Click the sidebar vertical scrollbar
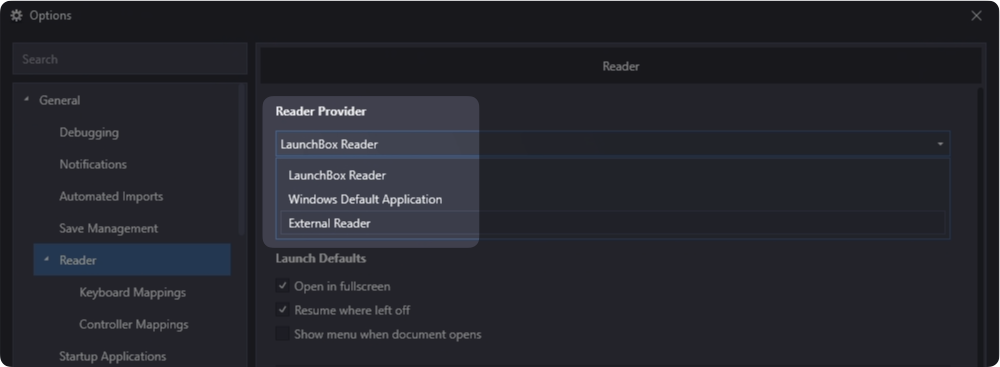 pos(242,160)
